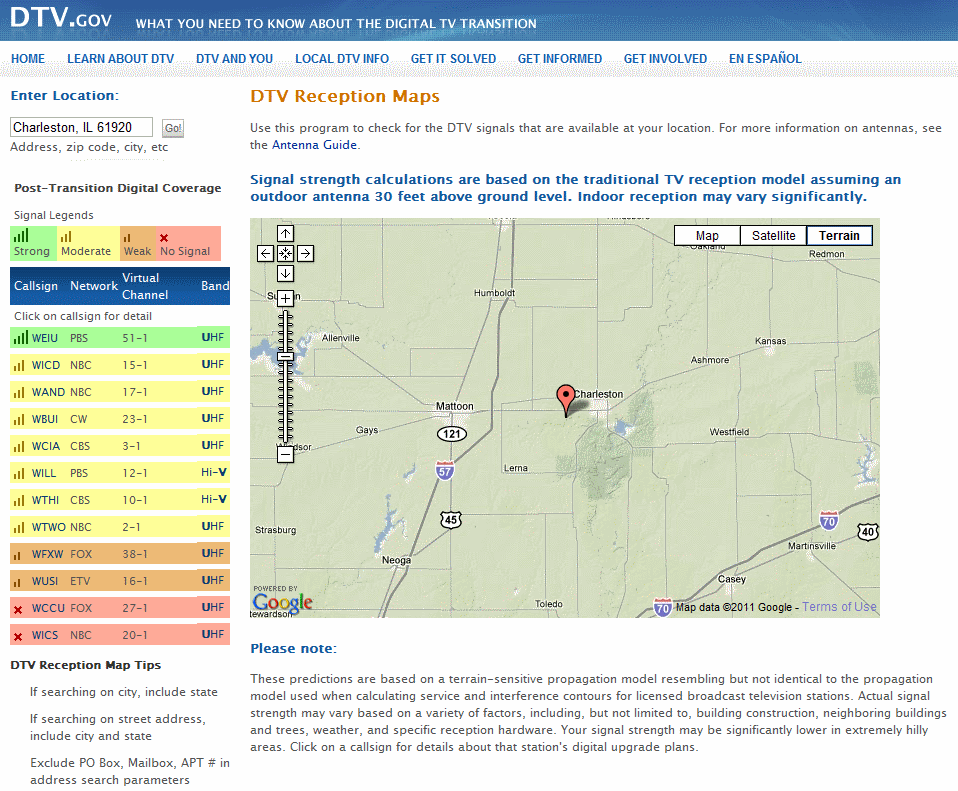The image size is (958, 791).
Task: Open the map Terms of Use link
Action: (839, 607)
